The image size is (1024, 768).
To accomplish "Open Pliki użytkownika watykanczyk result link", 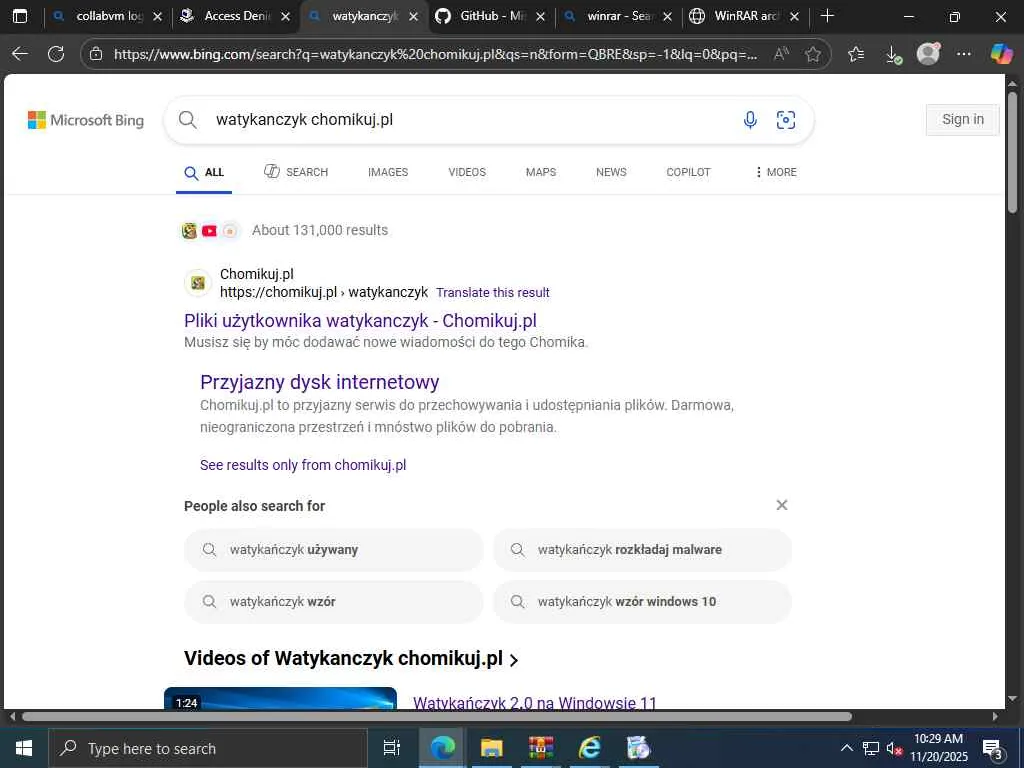I will (360, 321).
